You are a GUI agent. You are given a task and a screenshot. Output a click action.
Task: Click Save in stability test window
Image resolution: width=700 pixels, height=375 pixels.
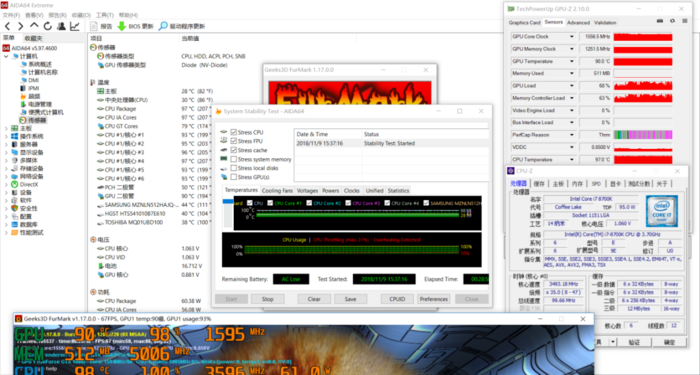point(350,299)
